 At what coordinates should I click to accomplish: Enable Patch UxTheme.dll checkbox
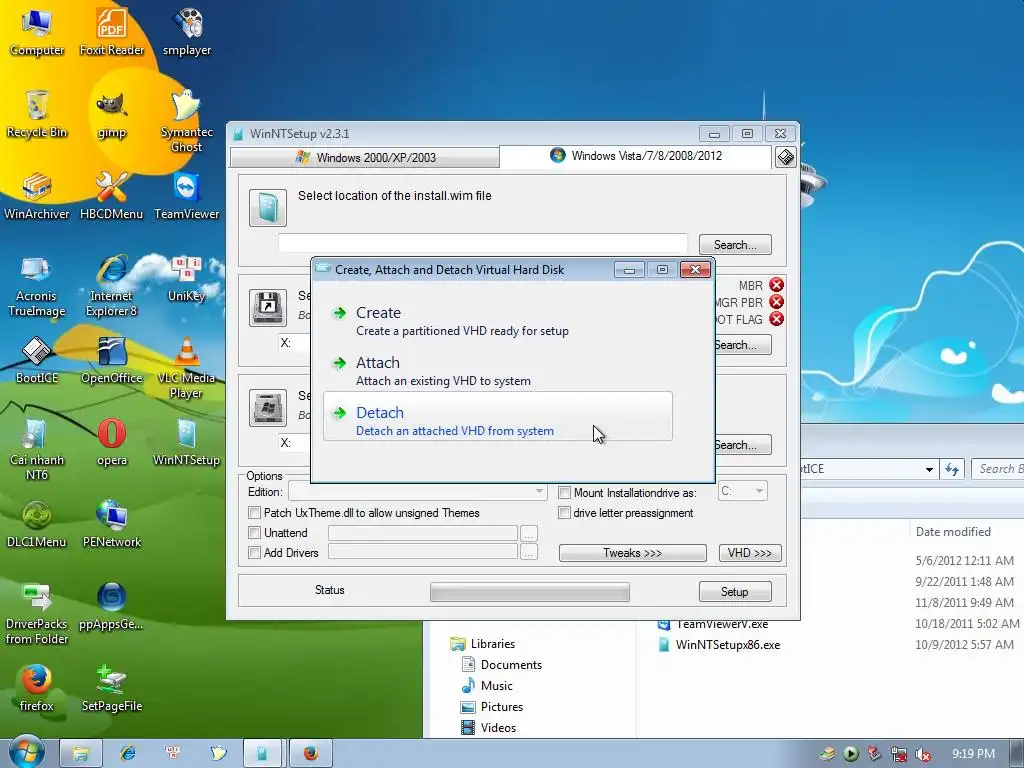click(x=255, y=513)
